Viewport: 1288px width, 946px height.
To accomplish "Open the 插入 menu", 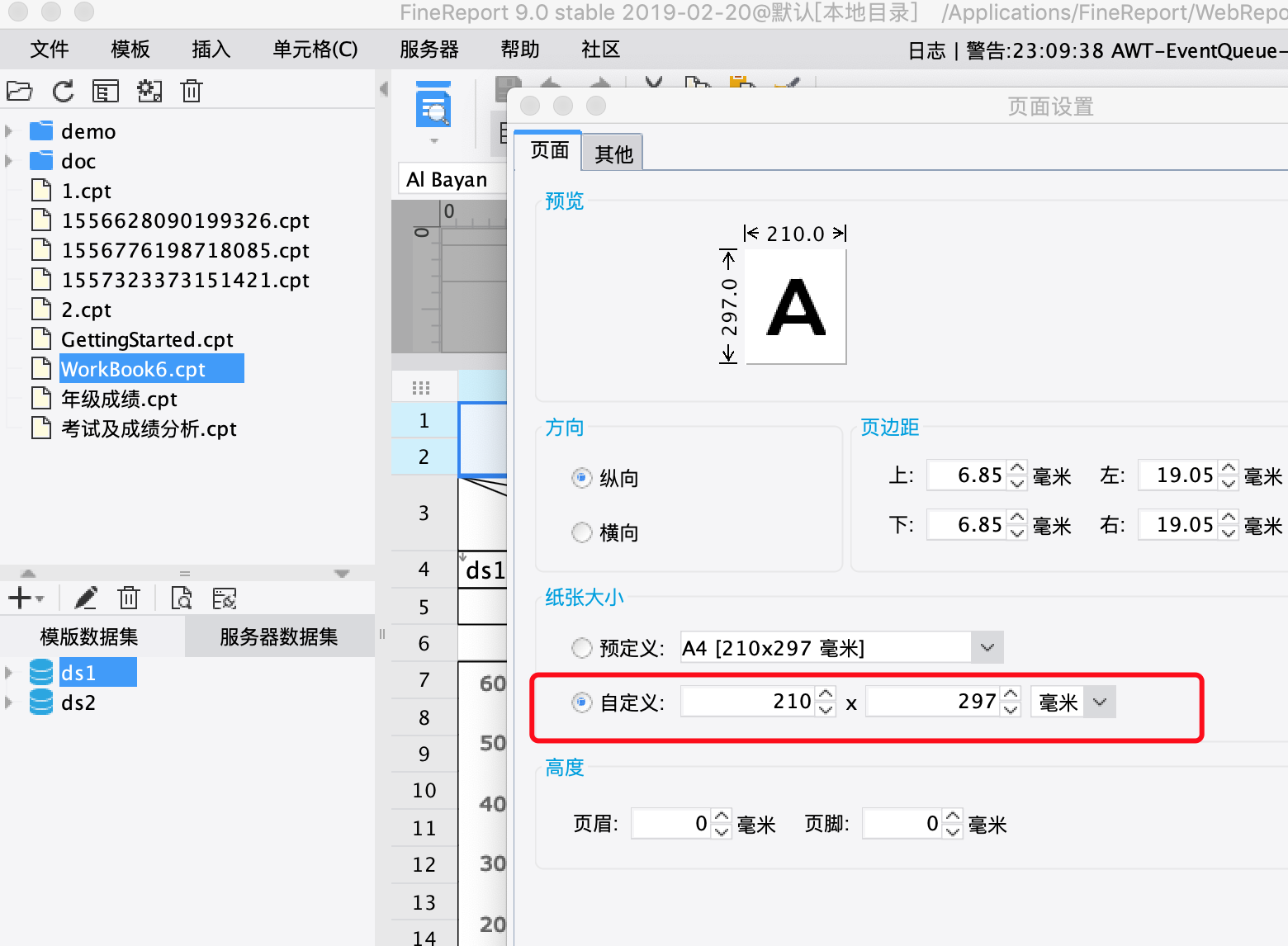I will click(x=211, y=50).
